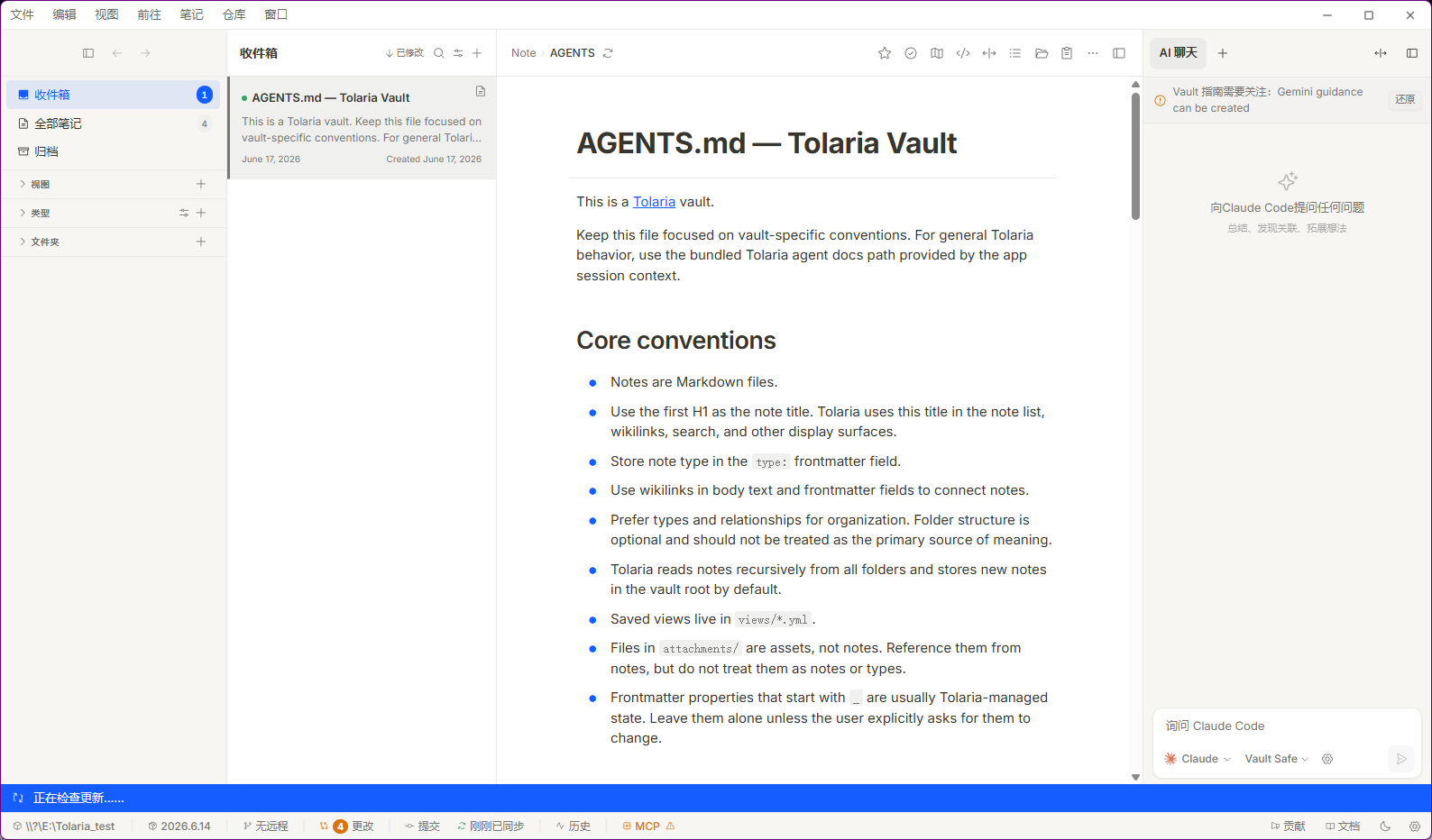Select 收件箱 in the sidebar
The image size is (1432, 840).
114,95
